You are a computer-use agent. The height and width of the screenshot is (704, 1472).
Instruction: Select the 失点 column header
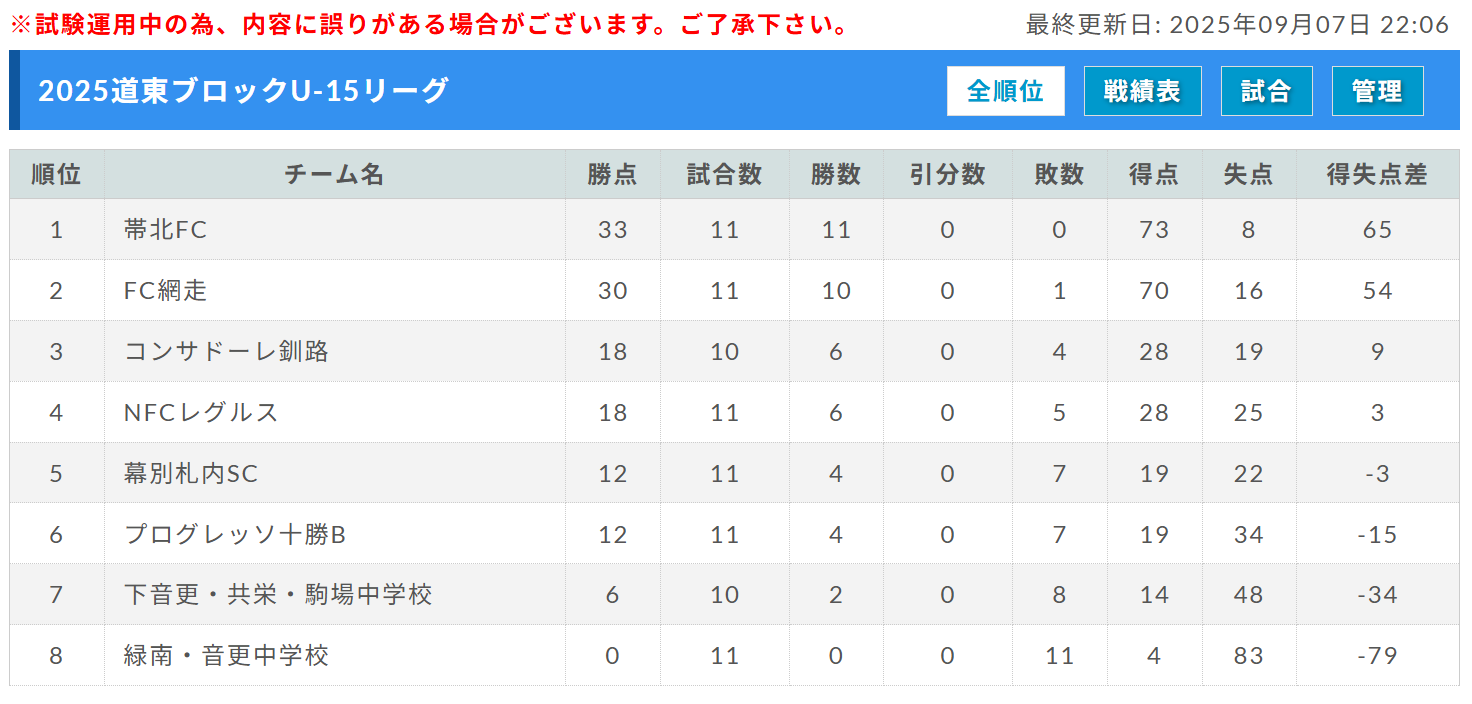1248,174
